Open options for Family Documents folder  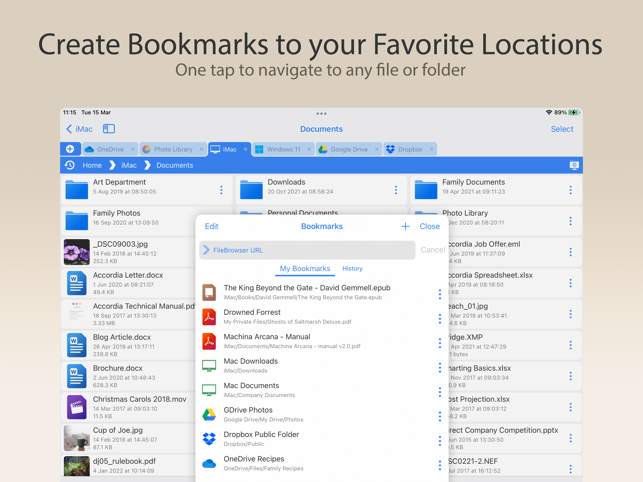(570, 190)
